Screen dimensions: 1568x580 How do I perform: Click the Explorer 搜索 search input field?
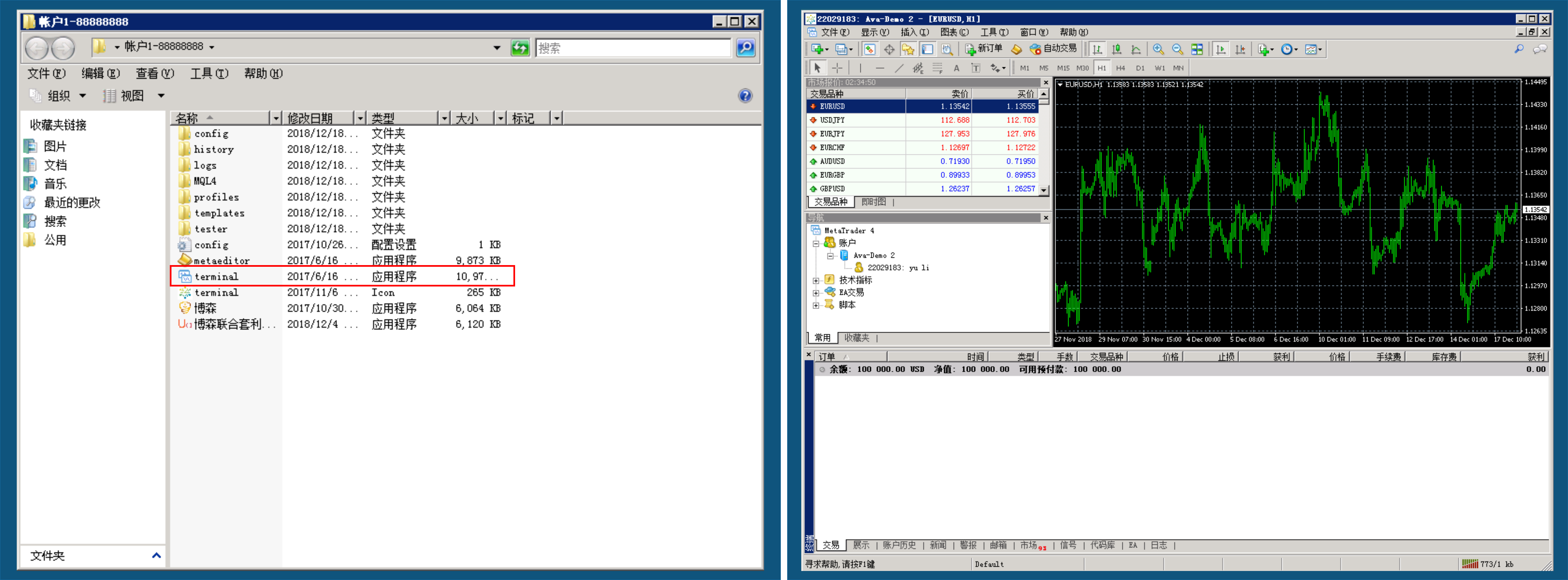(633, 48)
